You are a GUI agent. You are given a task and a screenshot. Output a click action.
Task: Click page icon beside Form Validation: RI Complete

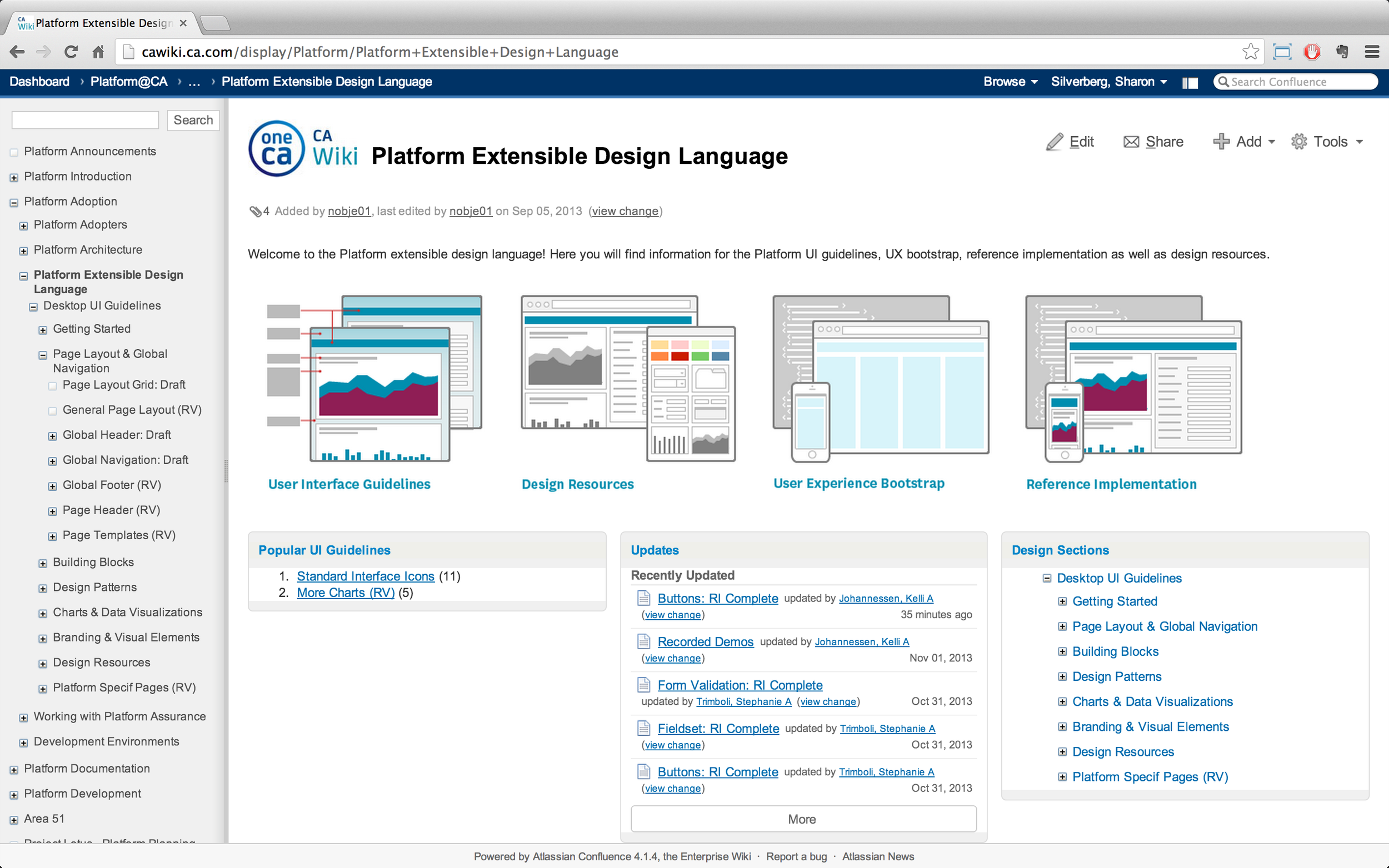coord(644,684)
